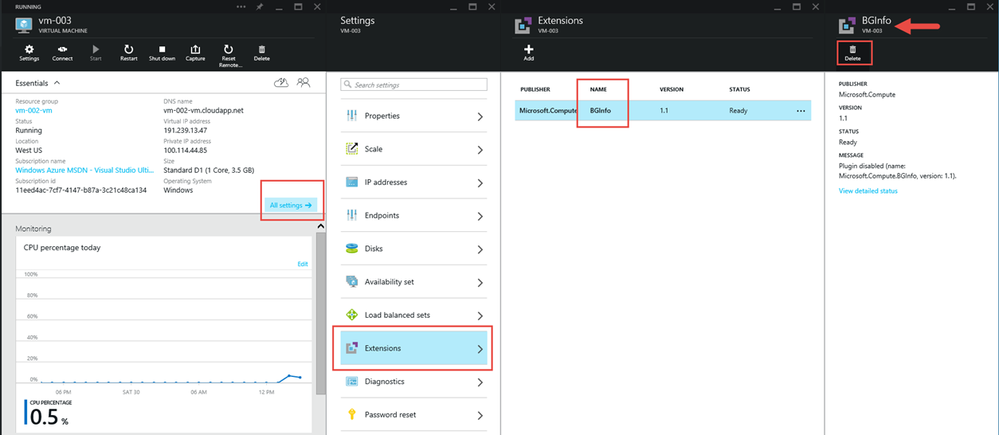The image size is (999, 435).
Task: Open the BGInfo row ellipsis menu
Action: [801, 111]
